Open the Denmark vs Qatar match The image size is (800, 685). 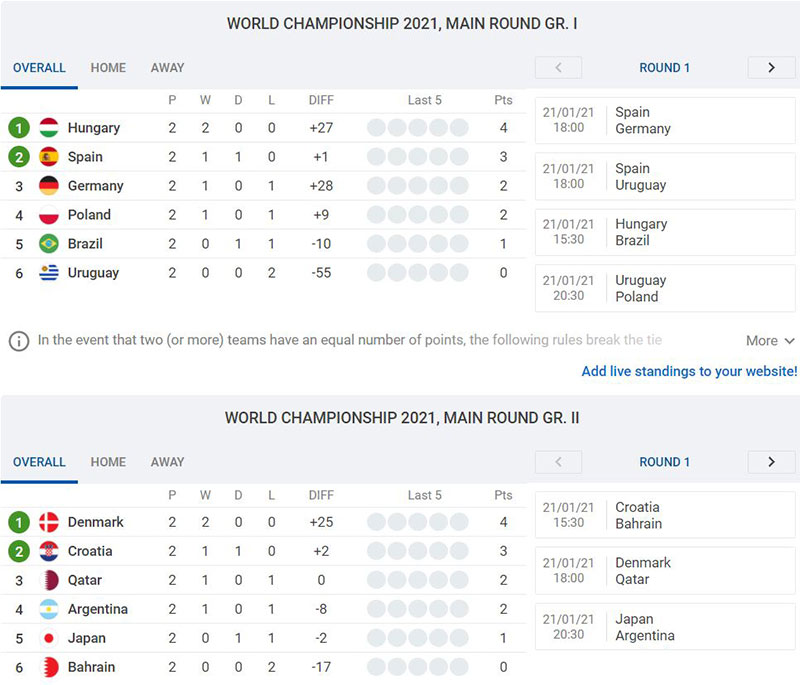(x=665, y=571)
